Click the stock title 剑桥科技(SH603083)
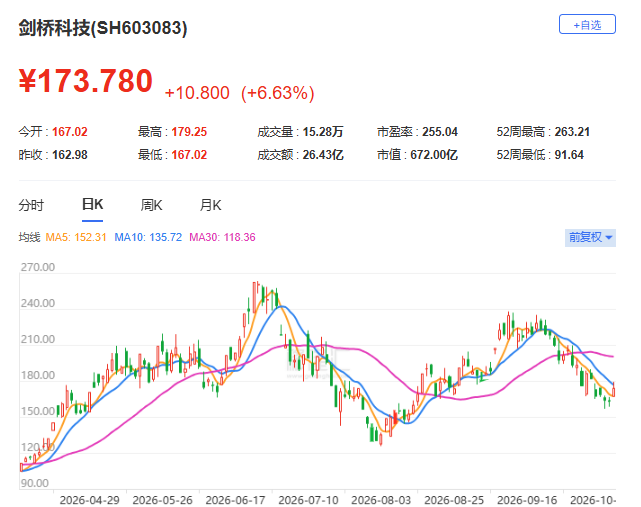The height and width of the screenshot is (507, 641). [103, 28]
